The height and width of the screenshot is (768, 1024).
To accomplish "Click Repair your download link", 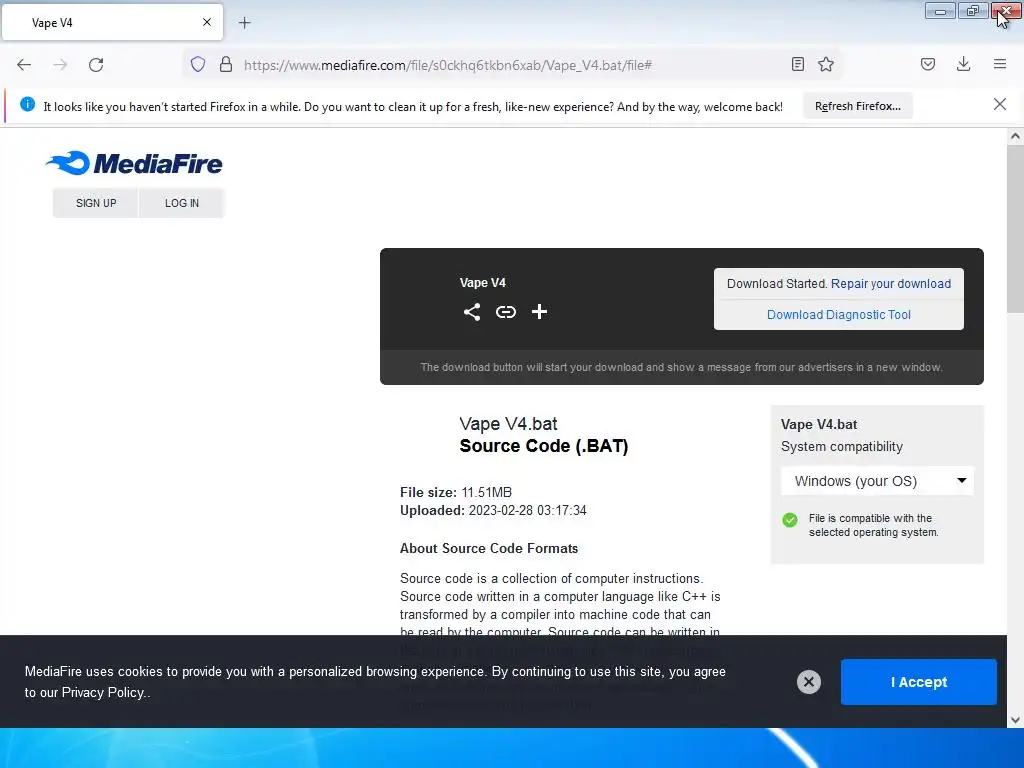I will pyautogui.click(x=891, y=283).
